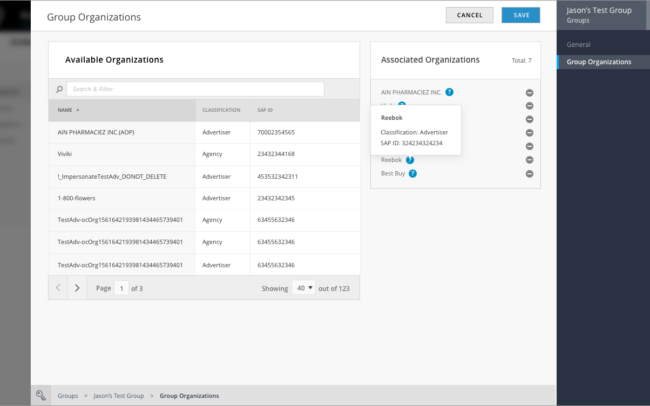
Task: Switch to the General tab
Action: 579,45
